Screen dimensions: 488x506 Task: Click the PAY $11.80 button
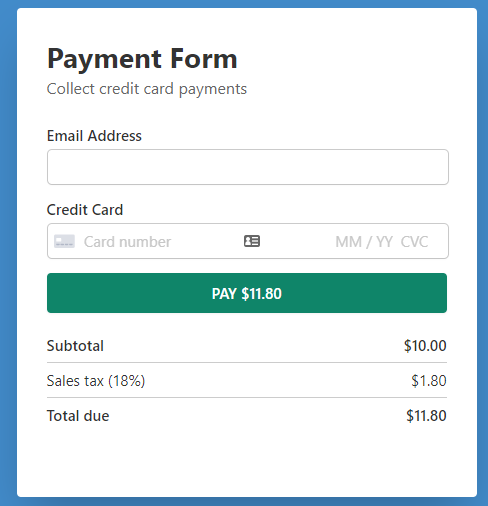(x=247, y=293)
